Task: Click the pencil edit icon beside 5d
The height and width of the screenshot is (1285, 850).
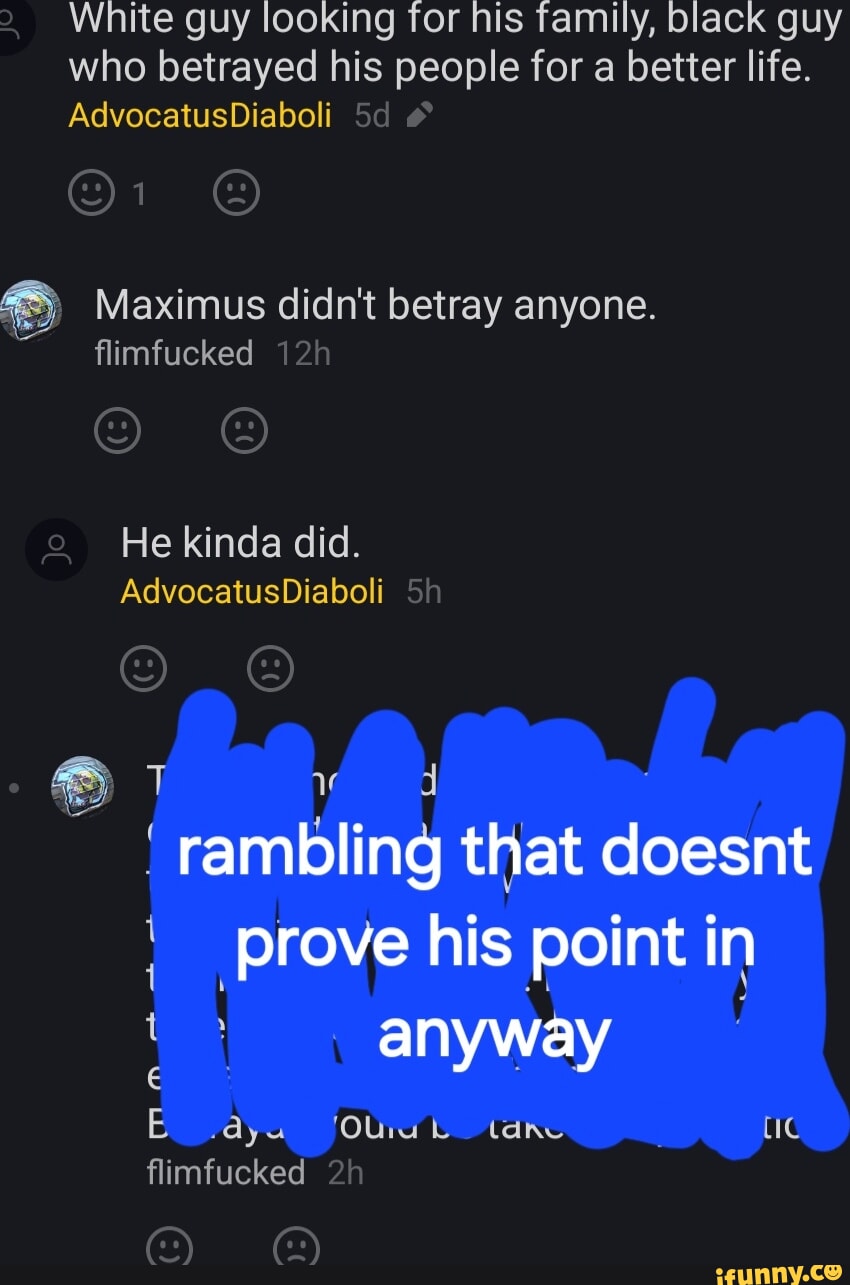Action: (x=420, y=118)
